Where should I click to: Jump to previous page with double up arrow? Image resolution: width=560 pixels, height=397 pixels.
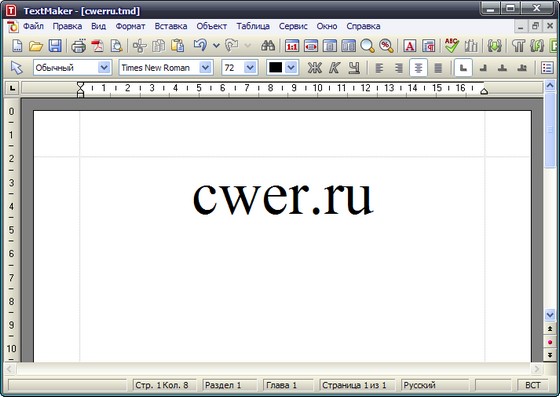(550, 329)
